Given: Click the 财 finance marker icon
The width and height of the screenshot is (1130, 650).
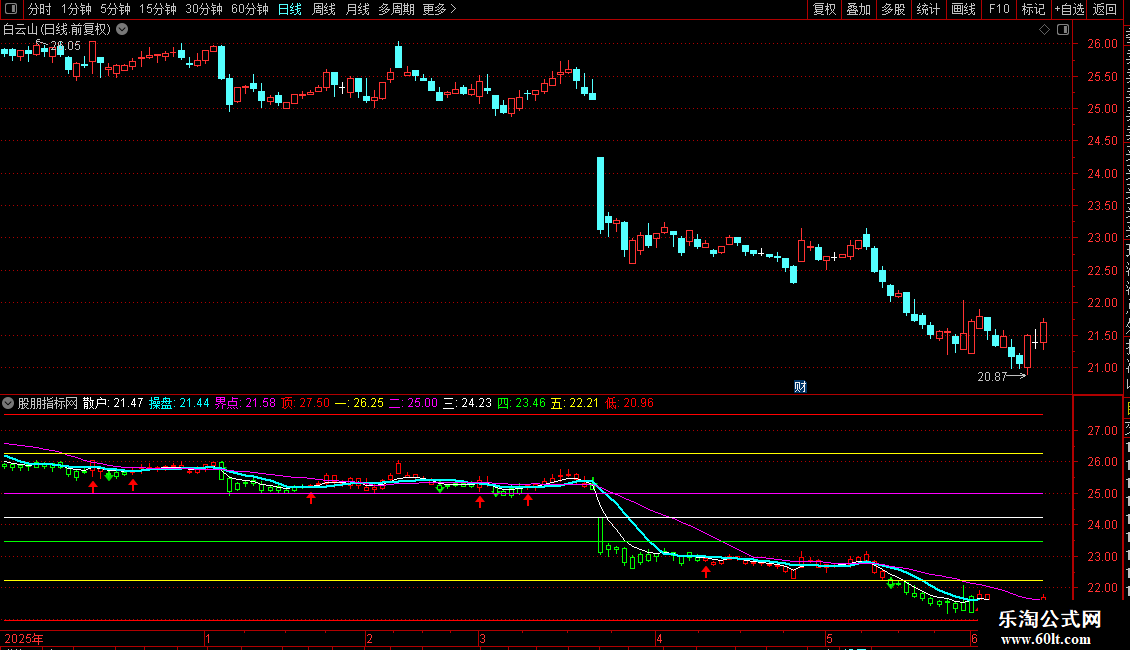Looking at the screenshot, I should pos(800,387).
